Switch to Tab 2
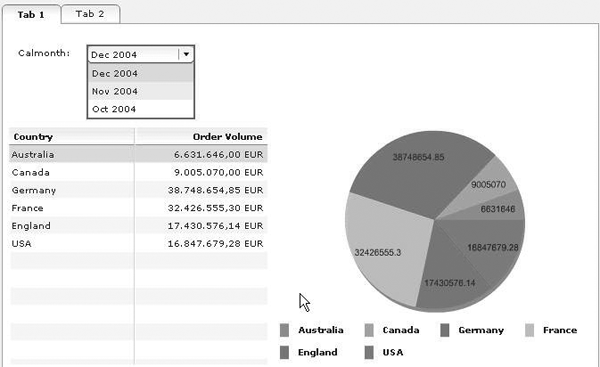Image resolution: width=600 pixels, height=367 pixels. pos(90,14)
